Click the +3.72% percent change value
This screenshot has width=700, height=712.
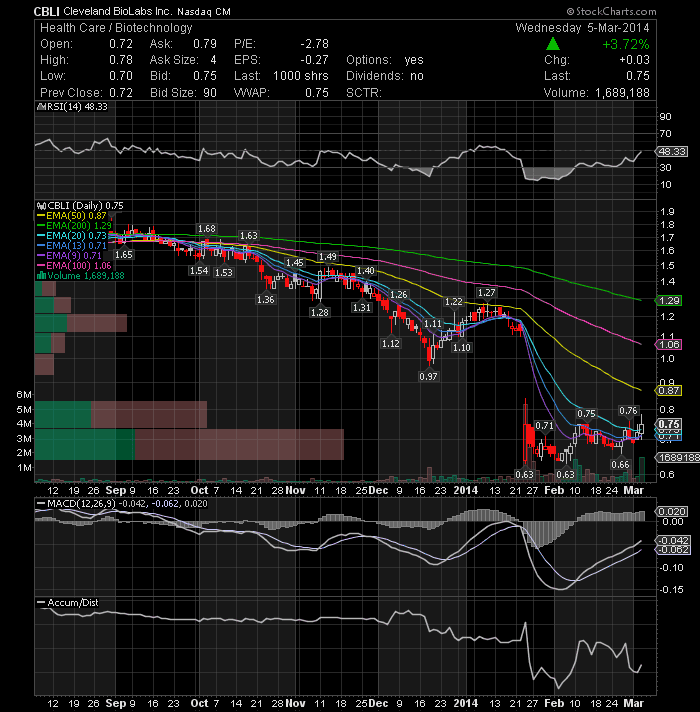[626, 44]
